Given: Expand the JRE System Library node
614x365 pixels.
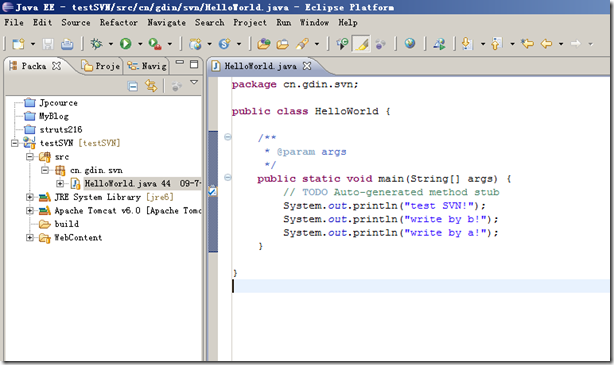Looking at the screenshot, I should (30, 197).
